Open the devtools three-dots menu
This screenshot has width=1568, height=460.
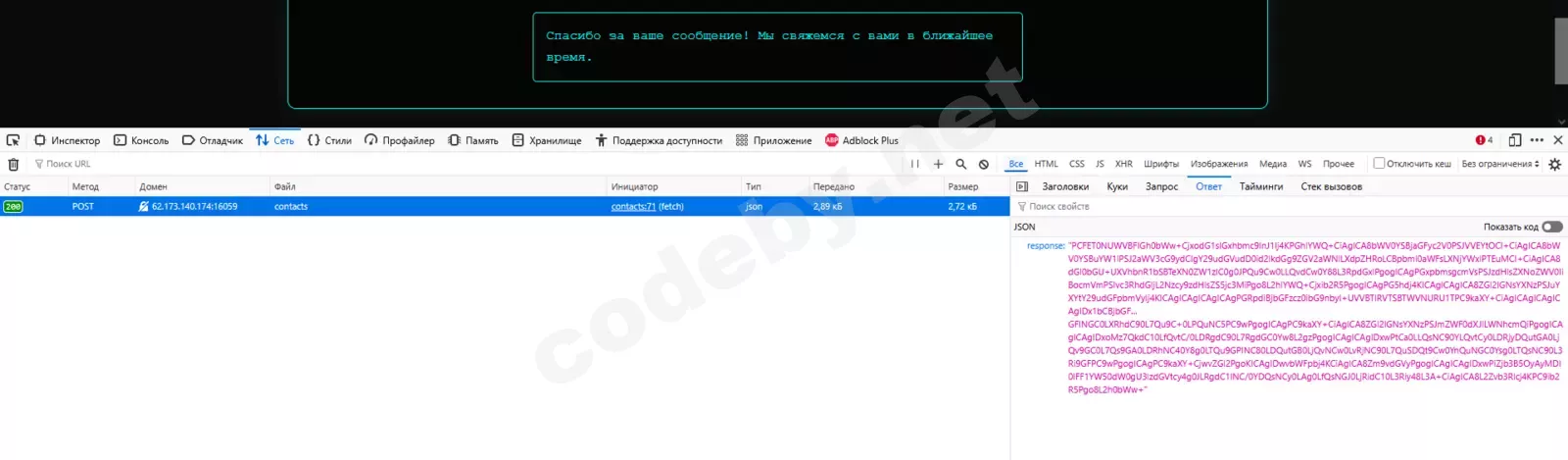pyautogui.click(x=1537, y=140)
